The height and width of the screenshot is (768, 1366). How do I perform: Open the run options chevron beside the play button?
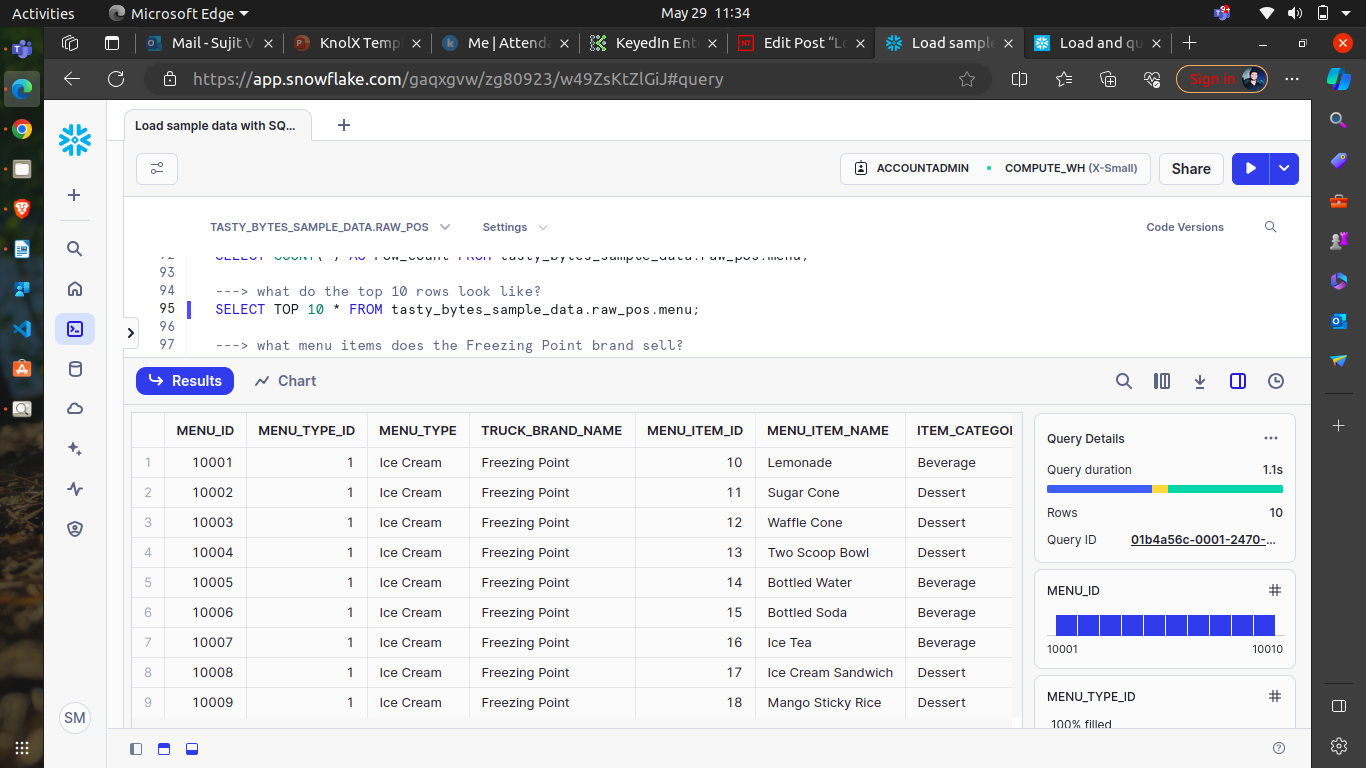tap(1282, 168)
